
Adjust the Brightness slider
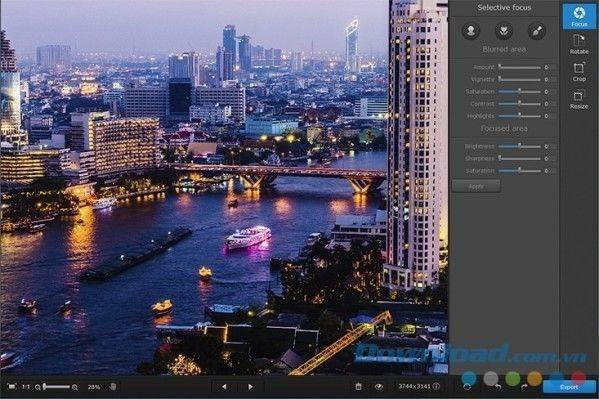(520, 146)
